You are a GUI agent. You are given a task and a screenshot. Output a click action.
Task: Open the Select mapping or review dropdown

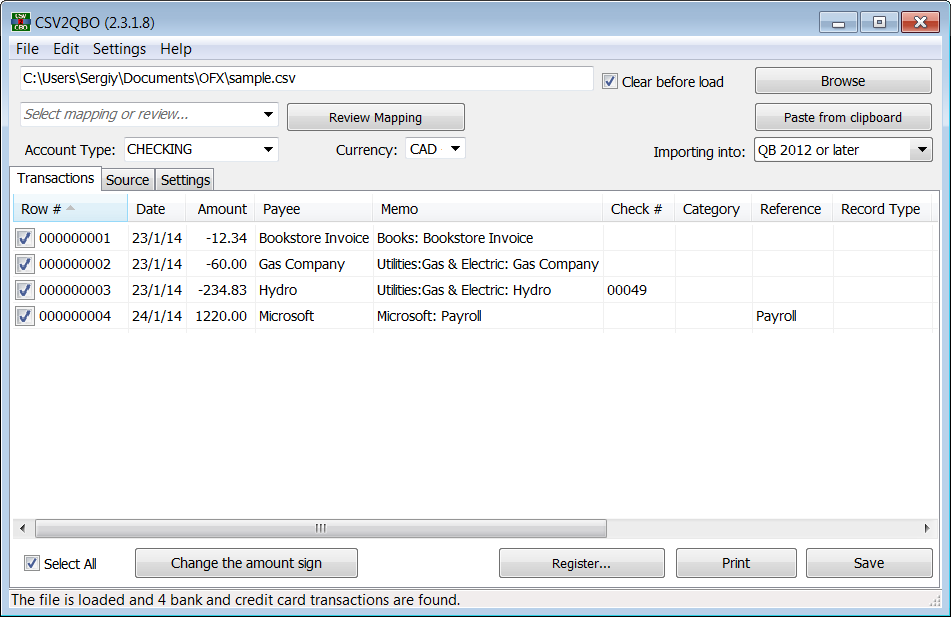pos(149,114)
